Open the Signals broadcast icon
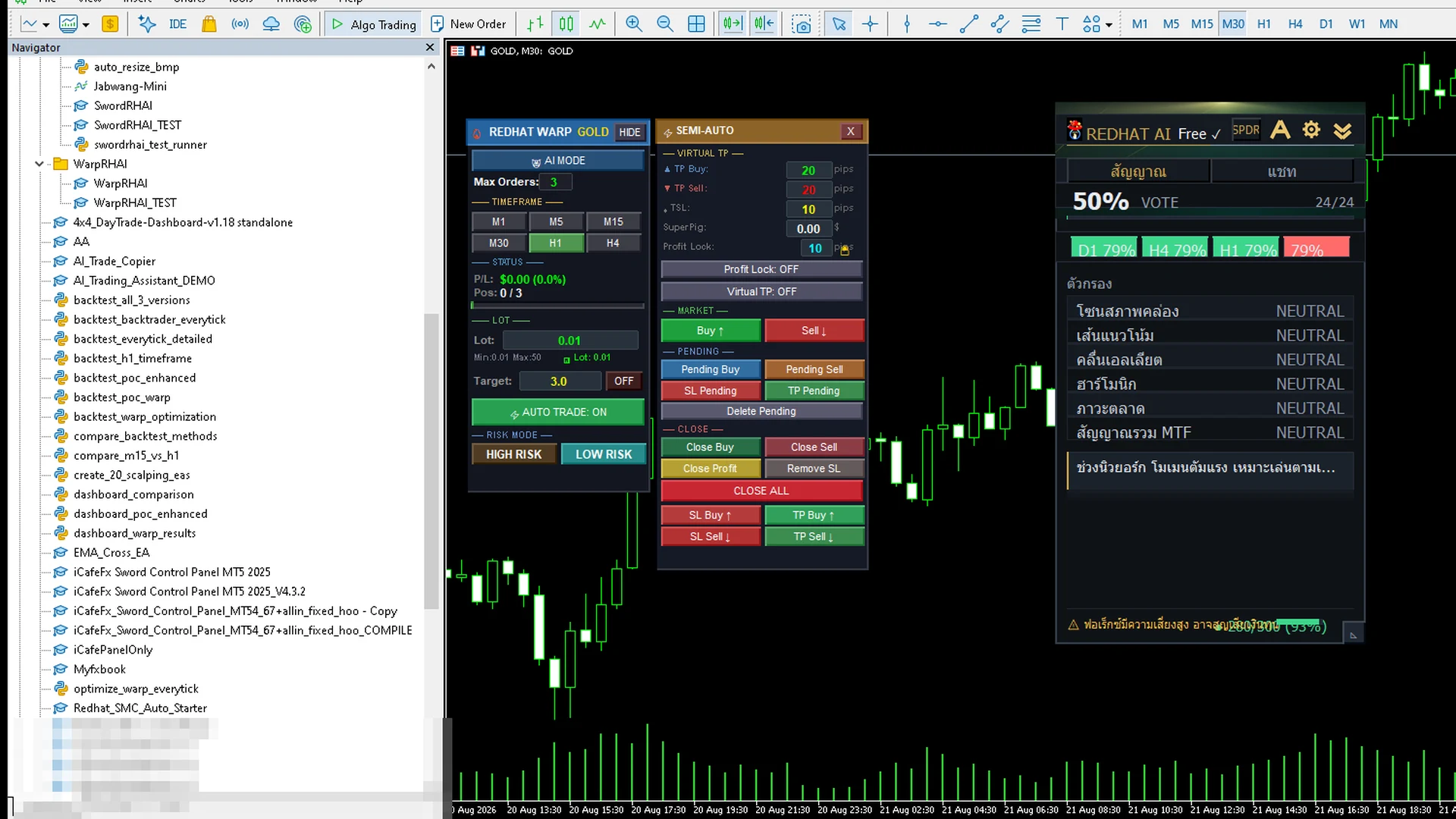 240,24
